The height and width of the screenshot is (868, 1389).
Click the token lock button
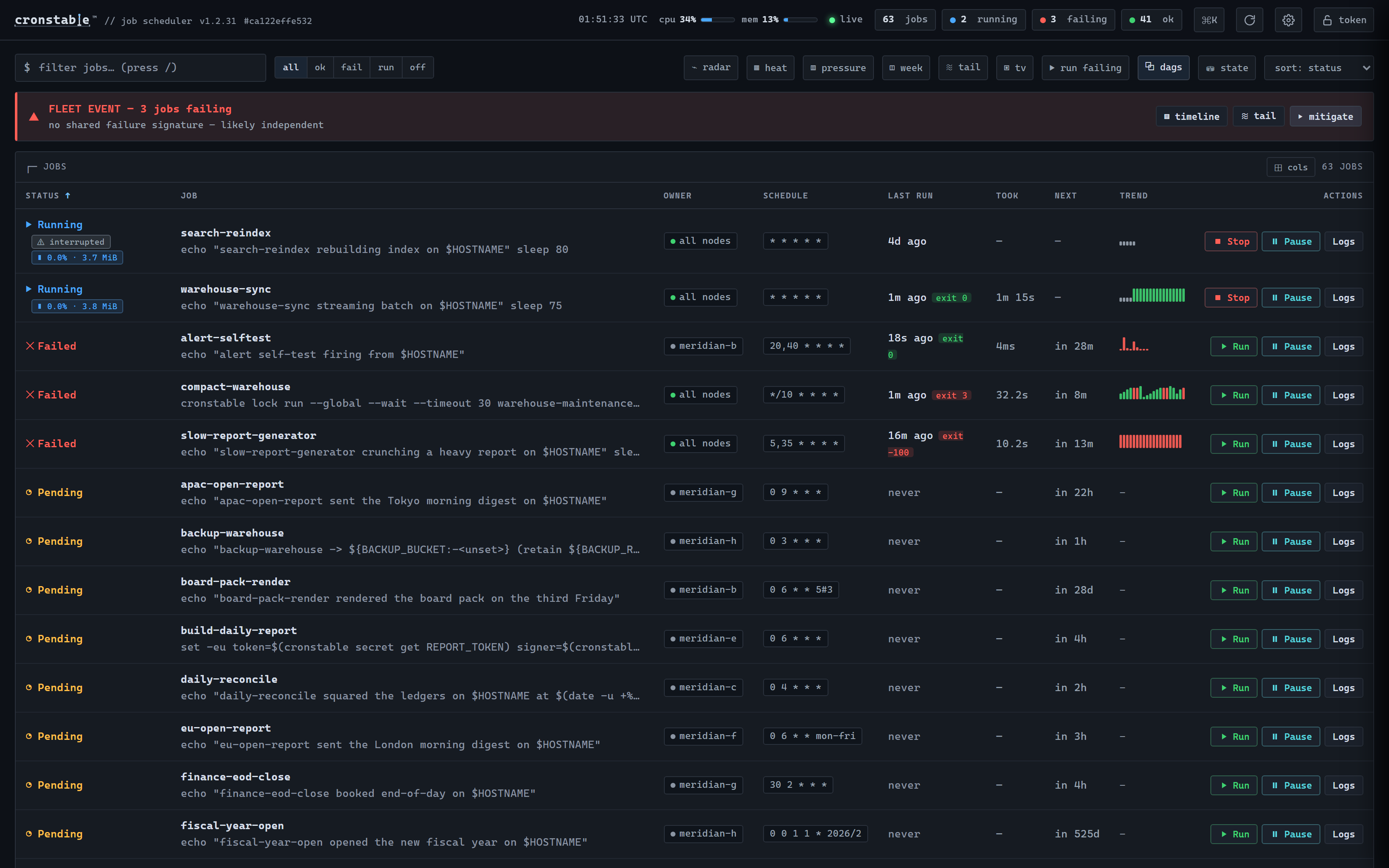coord(1343,20)
